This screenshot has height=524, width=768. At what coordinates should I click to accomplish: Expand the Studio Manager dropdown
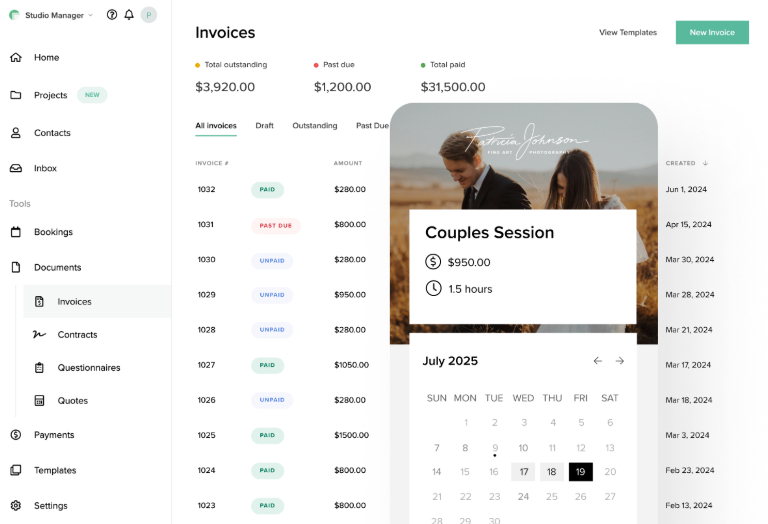(x=90, y=15)
